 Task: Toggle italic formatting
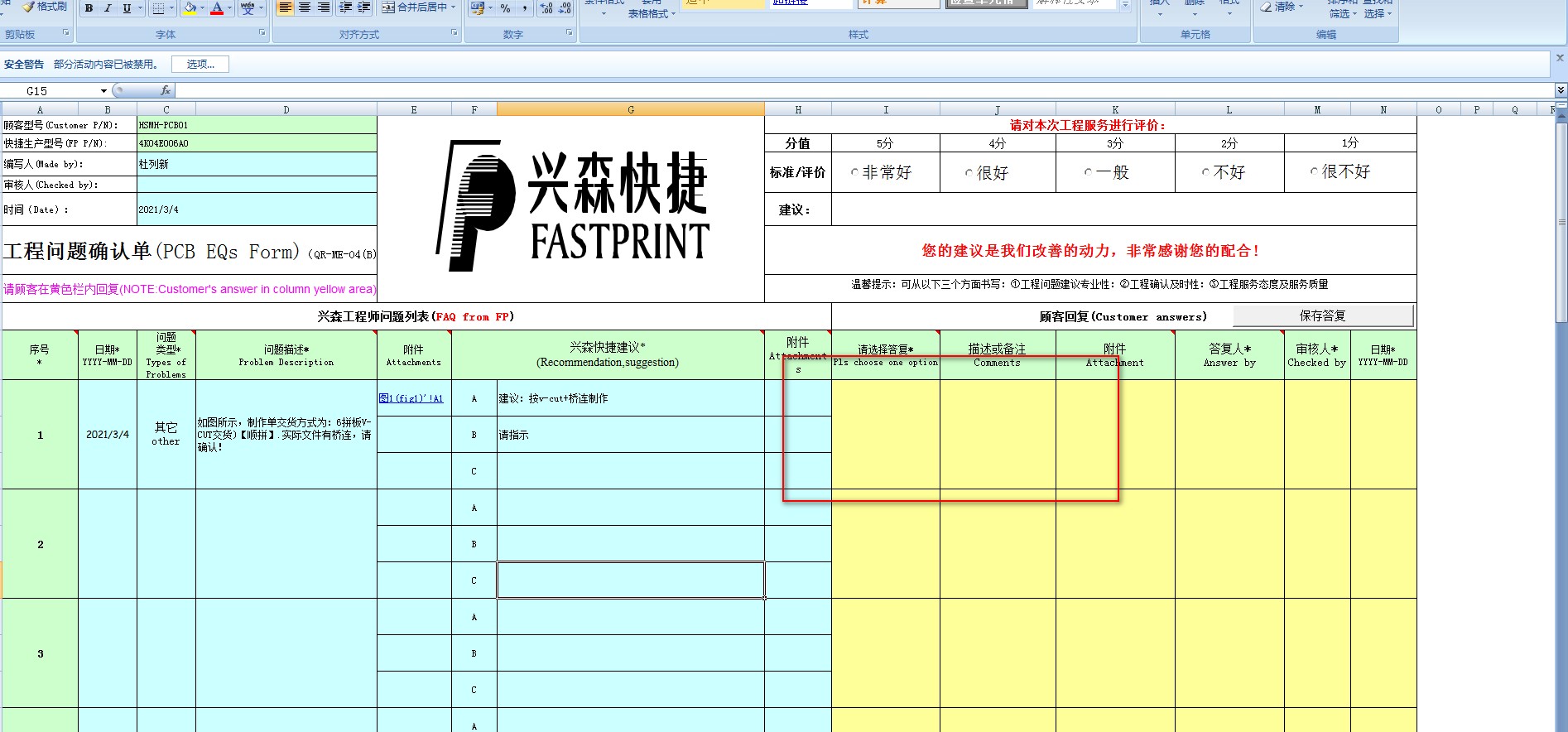coord(107,8)
